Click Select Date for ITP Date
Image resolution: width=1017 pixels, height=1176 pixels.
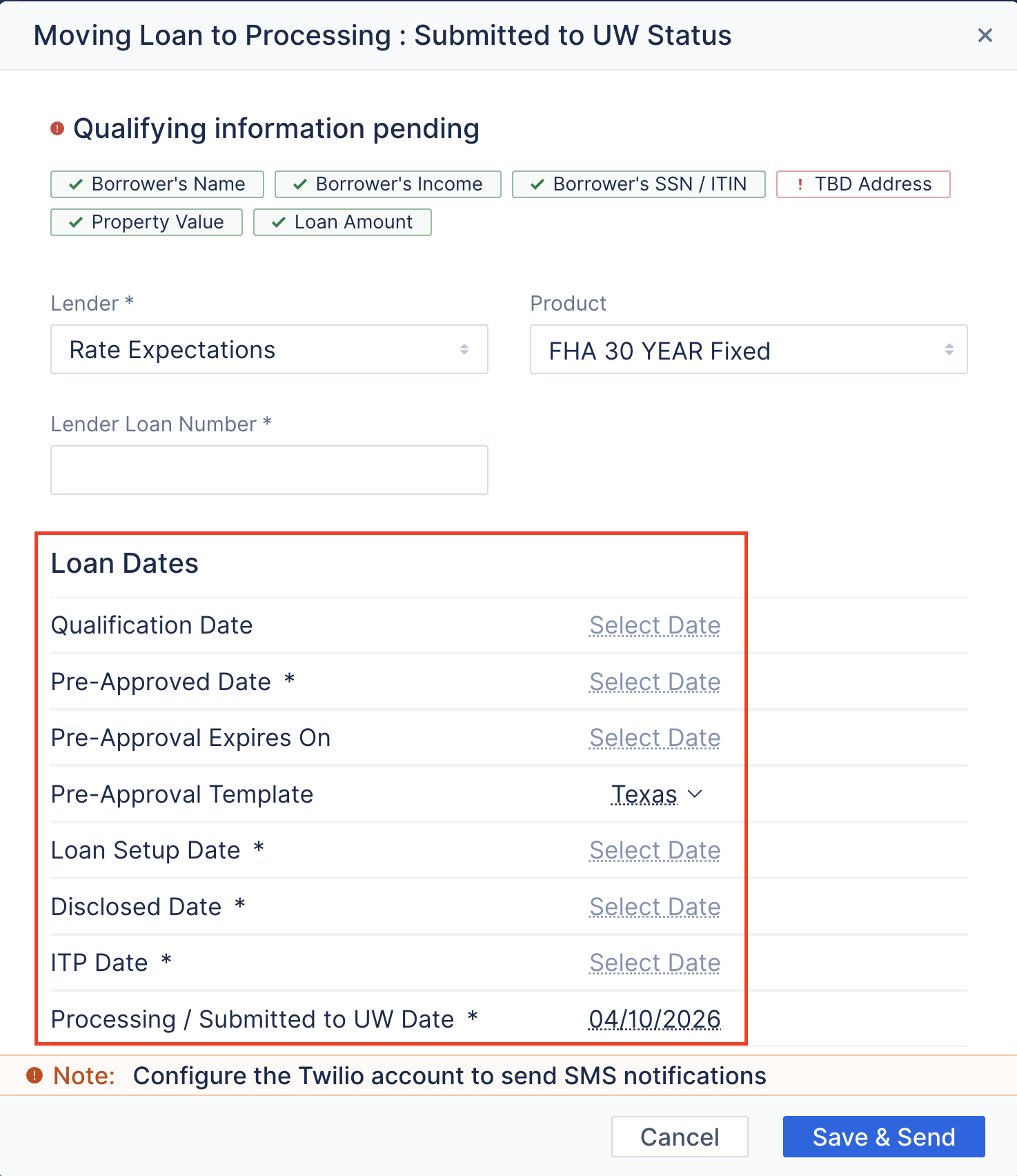click(x=654, y=963)
